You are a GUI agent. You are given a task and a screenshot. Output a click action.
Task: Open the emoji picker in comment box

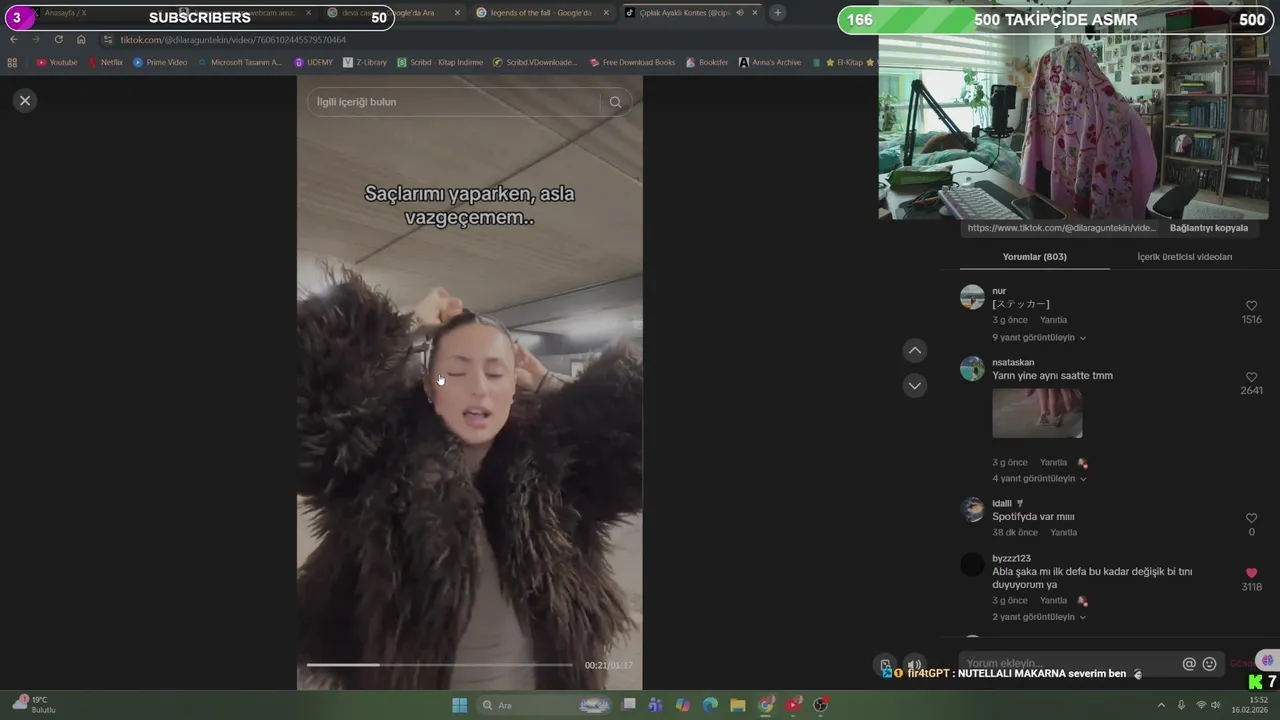pyautogui.click(x=1209, y=664)
